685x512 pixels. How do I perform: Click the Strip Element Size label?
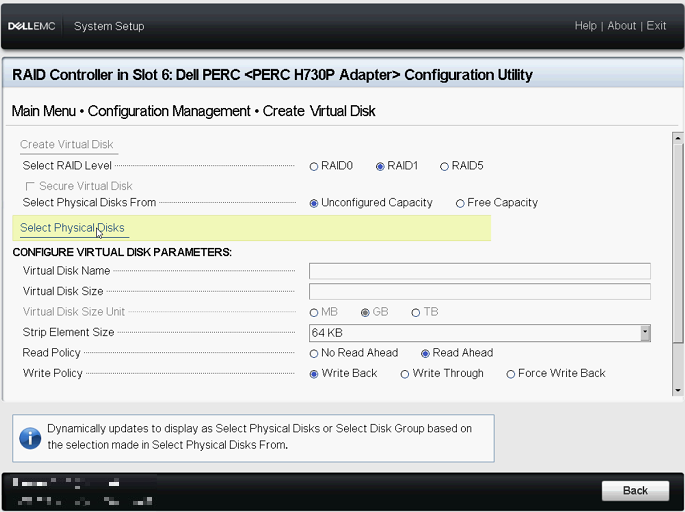pos(68,332)
